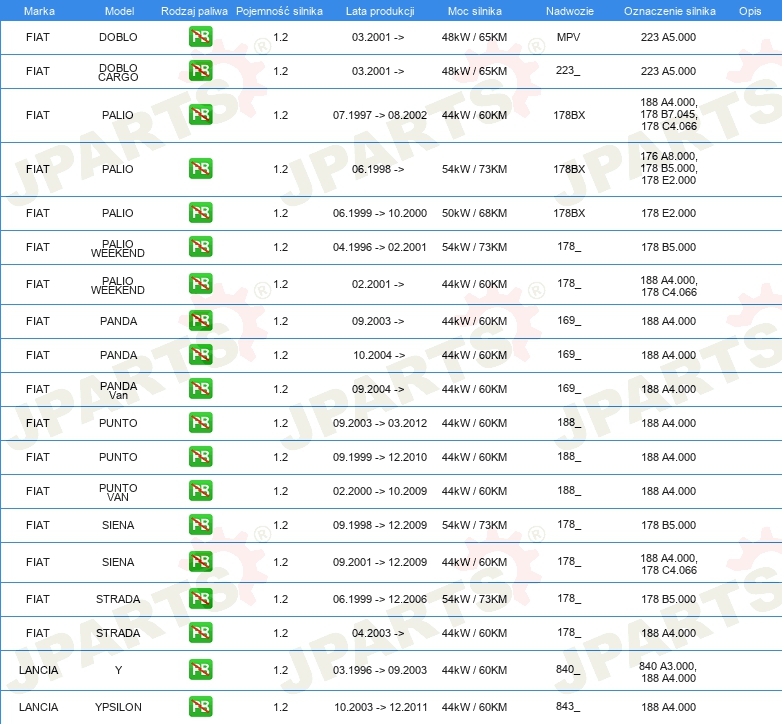Click fuel icon in PANDA Van row
Viewport: 782px width, 724px height.
(x=200, y=388)
